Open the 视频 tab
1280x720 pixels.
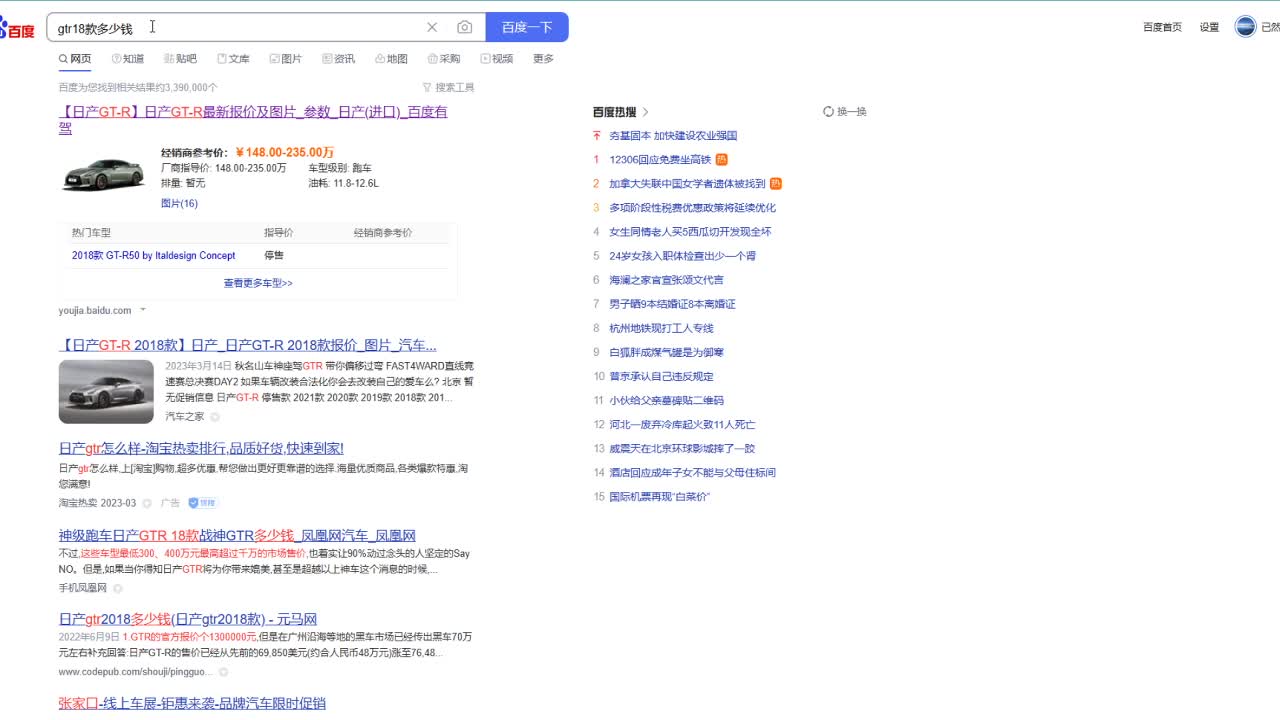point(496,59)
